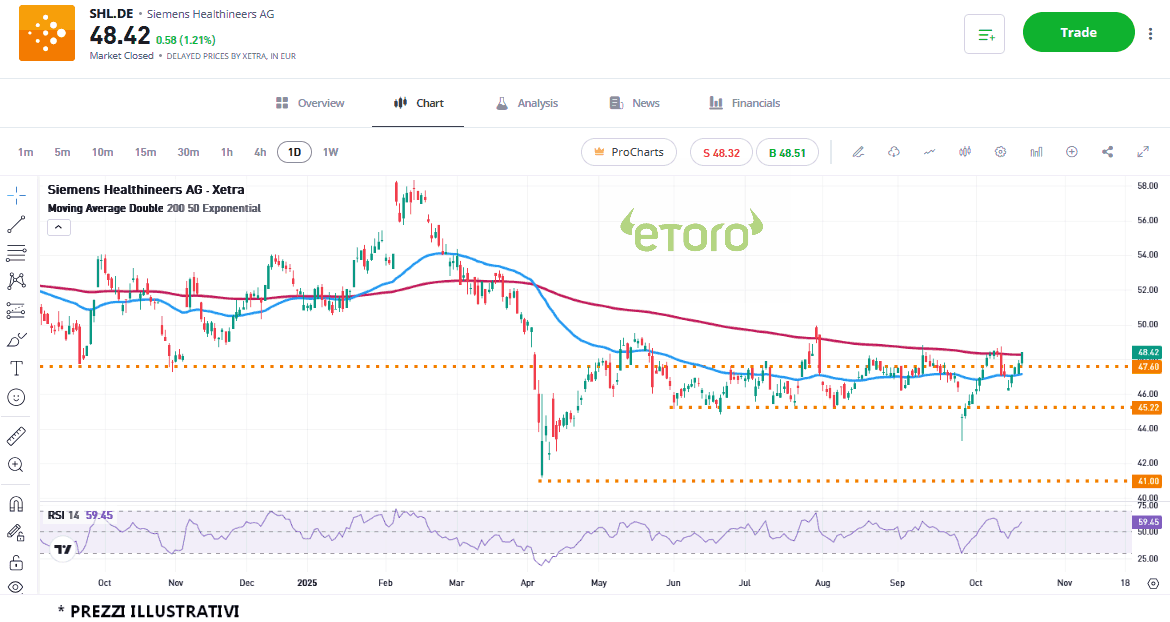
Task: Select the trend line drawing tool
Action: pos(17,225)
